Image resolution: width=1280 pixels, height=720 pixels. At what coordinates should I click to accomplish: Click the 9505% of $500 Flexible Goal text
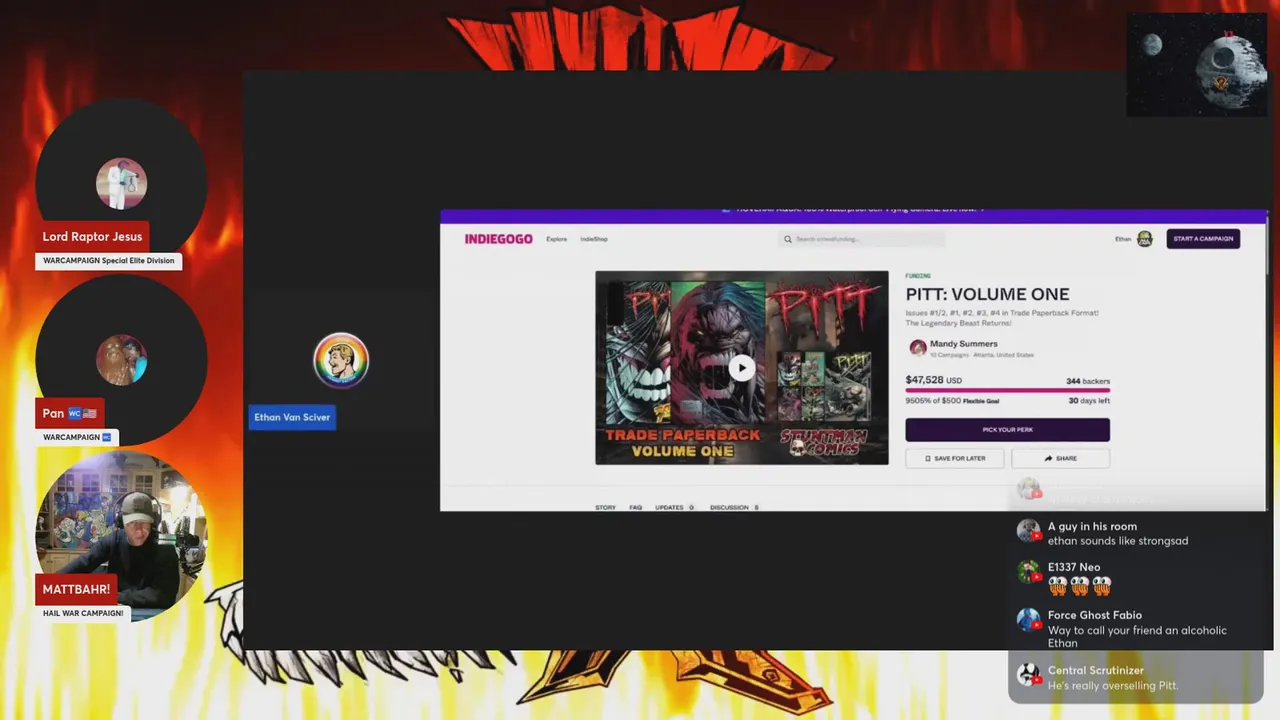(x=951, y=401)
